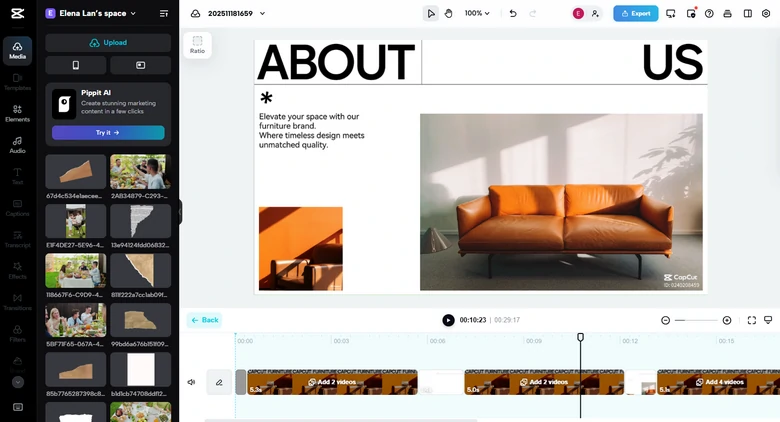Screen dimensions: 780x422
Task: Open the notifications icon with red dot
Action: coord(691,13)
